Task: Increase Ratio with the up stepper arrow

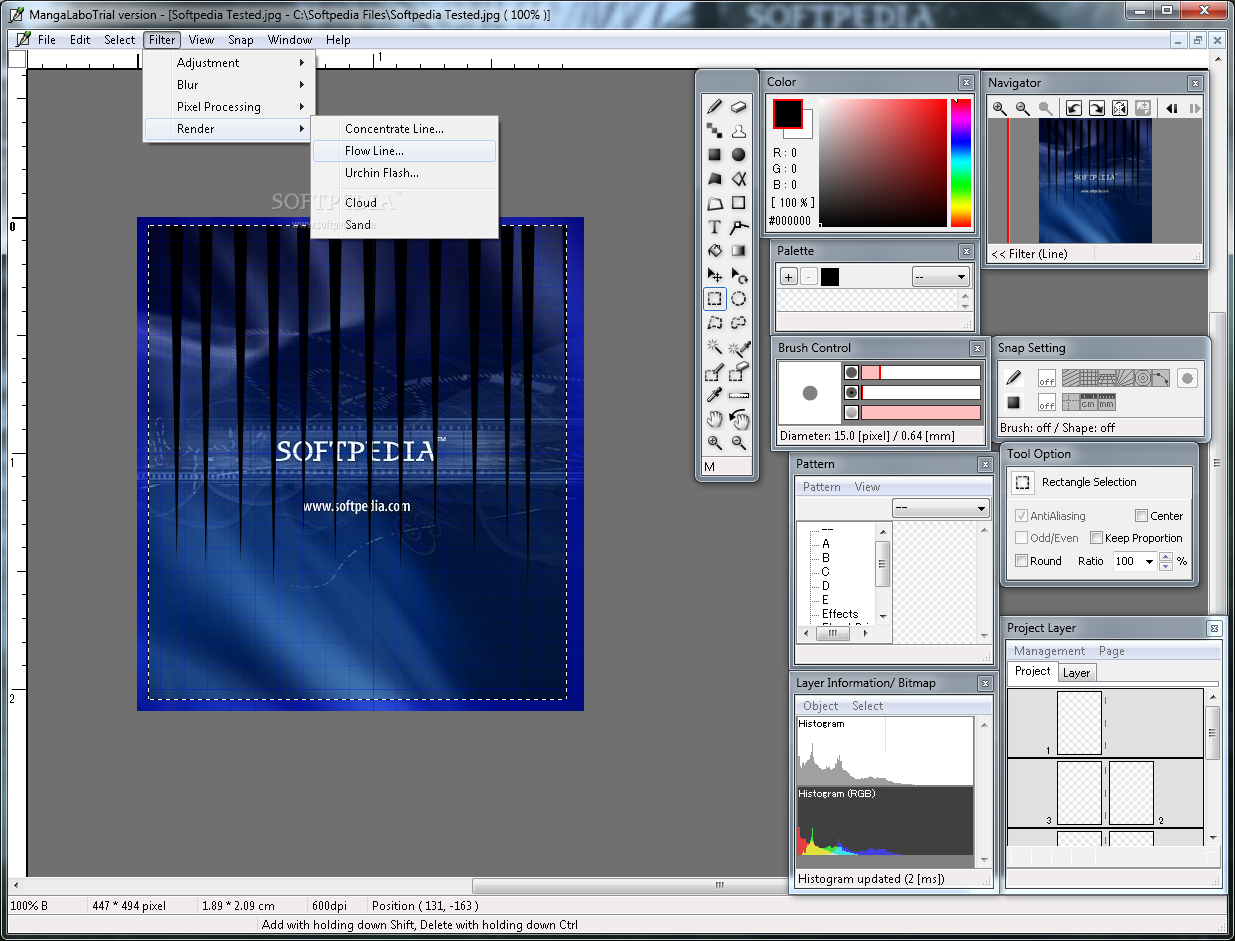Action: coord(1165,557)
